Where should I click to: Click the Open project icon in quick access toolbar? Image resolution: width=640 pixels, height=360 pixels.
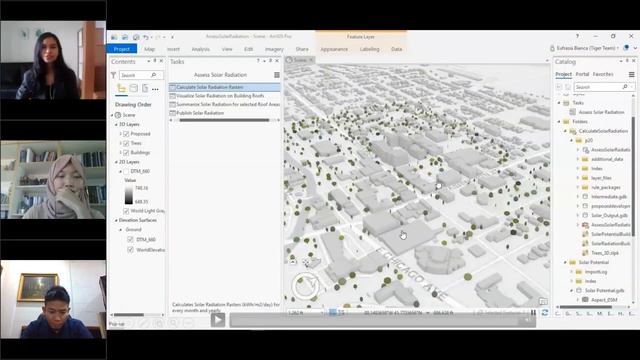click(x=125, y=37)
